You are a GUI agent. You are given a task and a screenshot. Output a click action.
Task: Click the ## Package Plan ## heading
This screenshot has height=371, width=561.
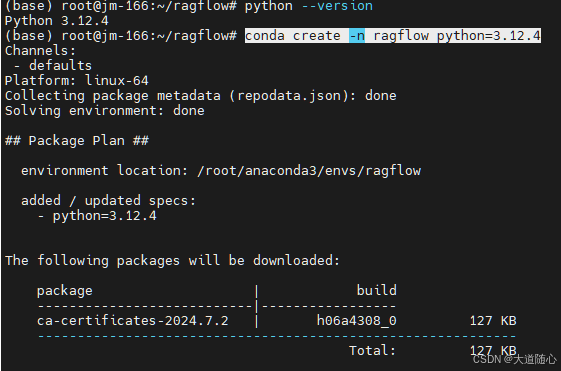tap(77, 141)
